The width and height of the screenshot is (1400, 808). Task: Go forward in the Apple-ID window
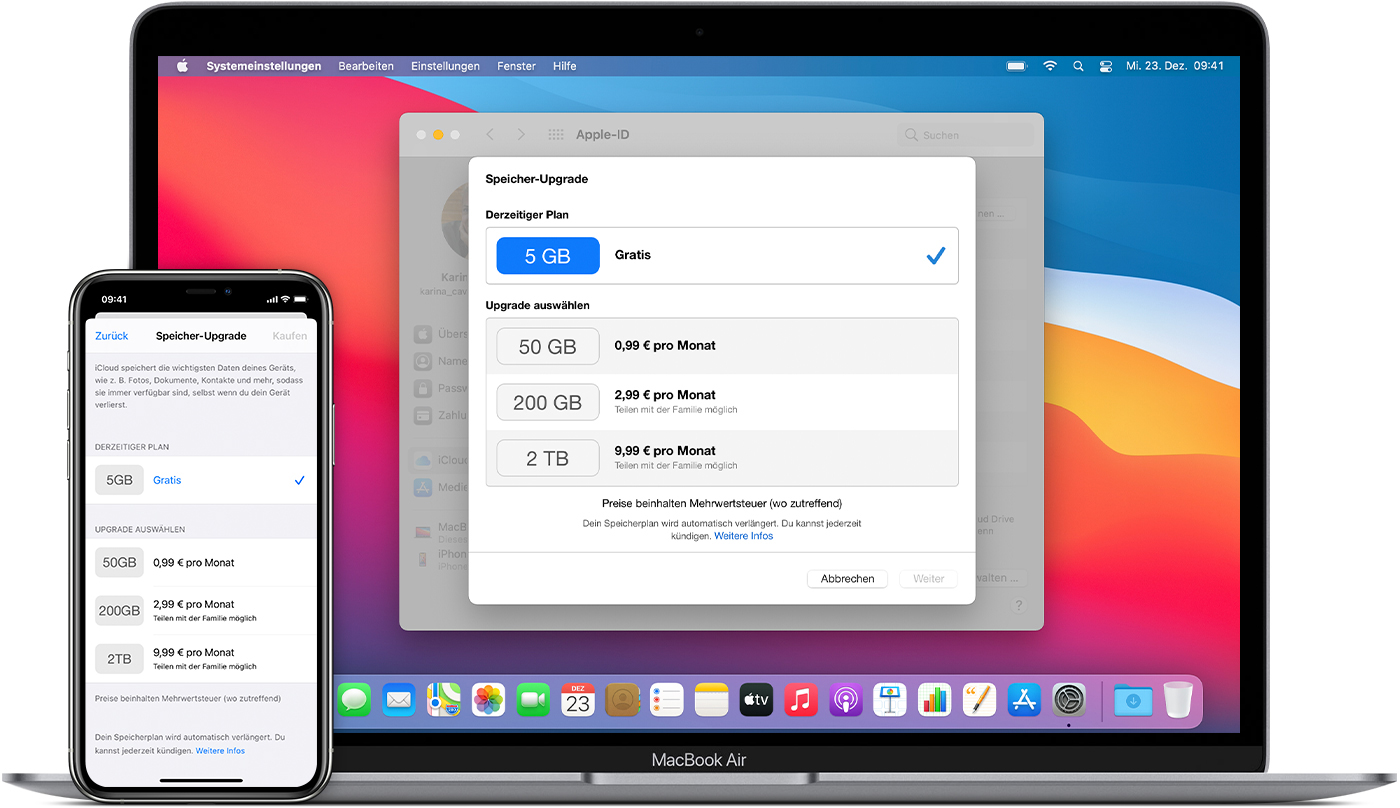[520, 135]
